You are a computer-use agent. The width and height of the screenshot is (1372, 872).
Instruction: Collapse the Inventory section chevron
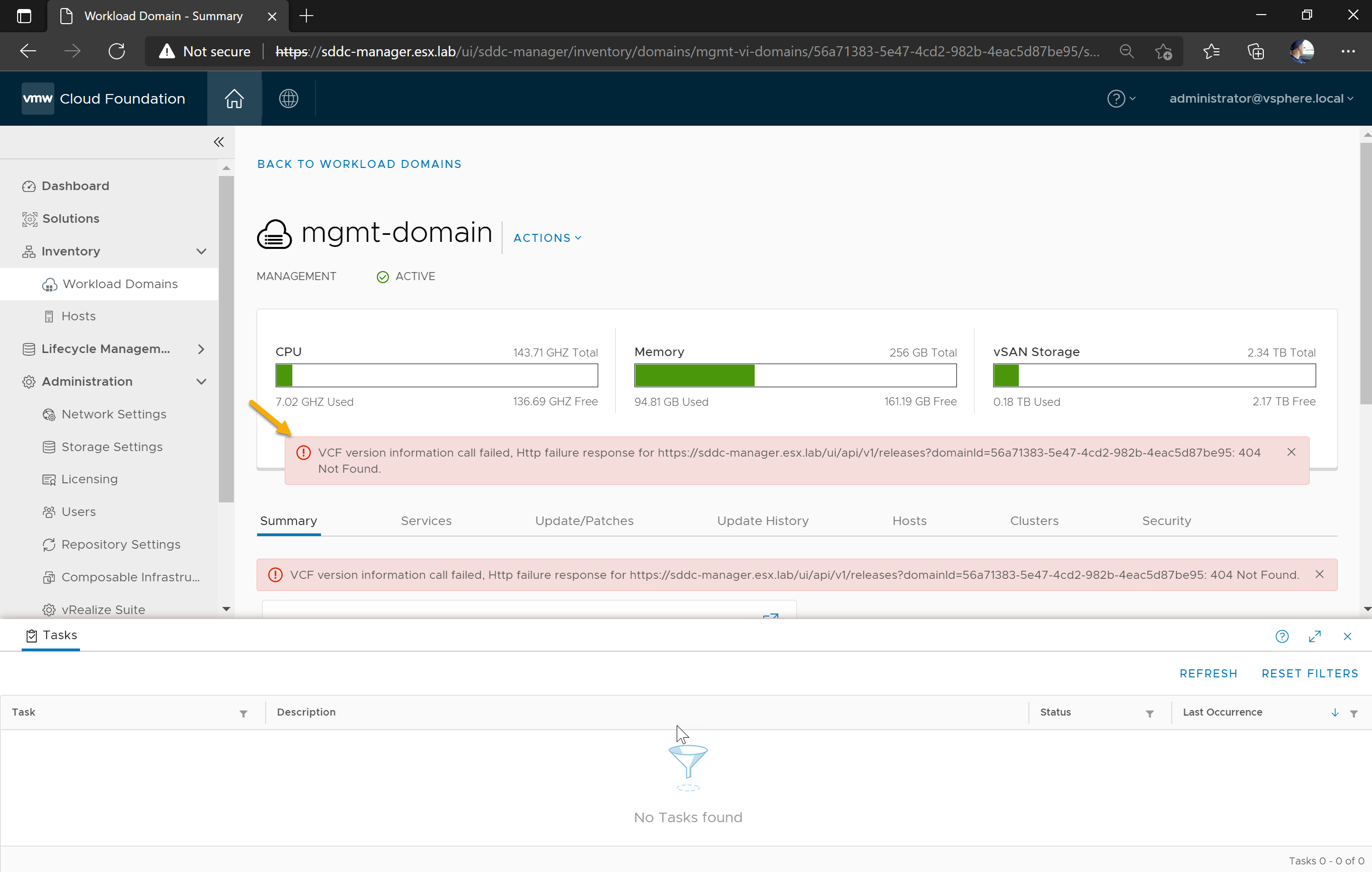[201, 251]
